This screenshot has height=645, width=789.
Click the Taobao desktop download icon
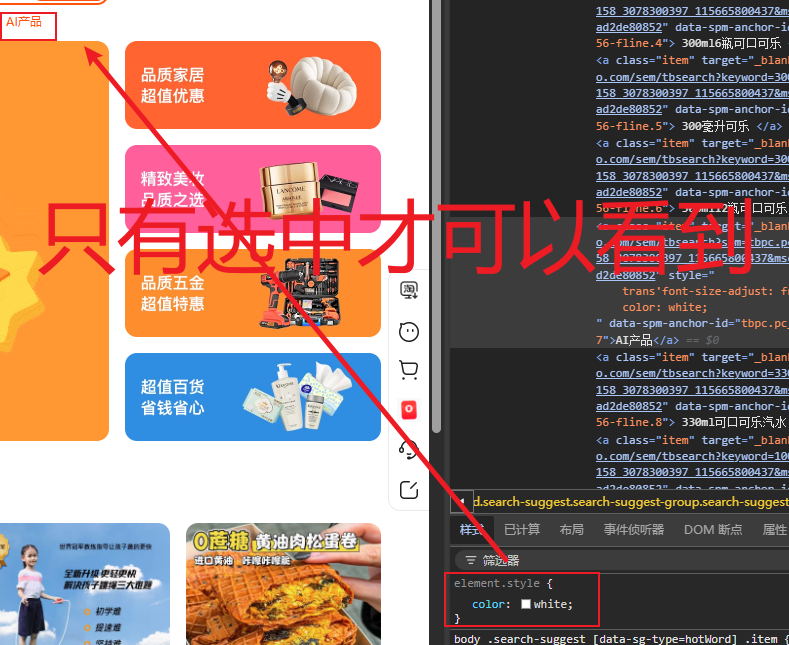[x=409, y=290]
